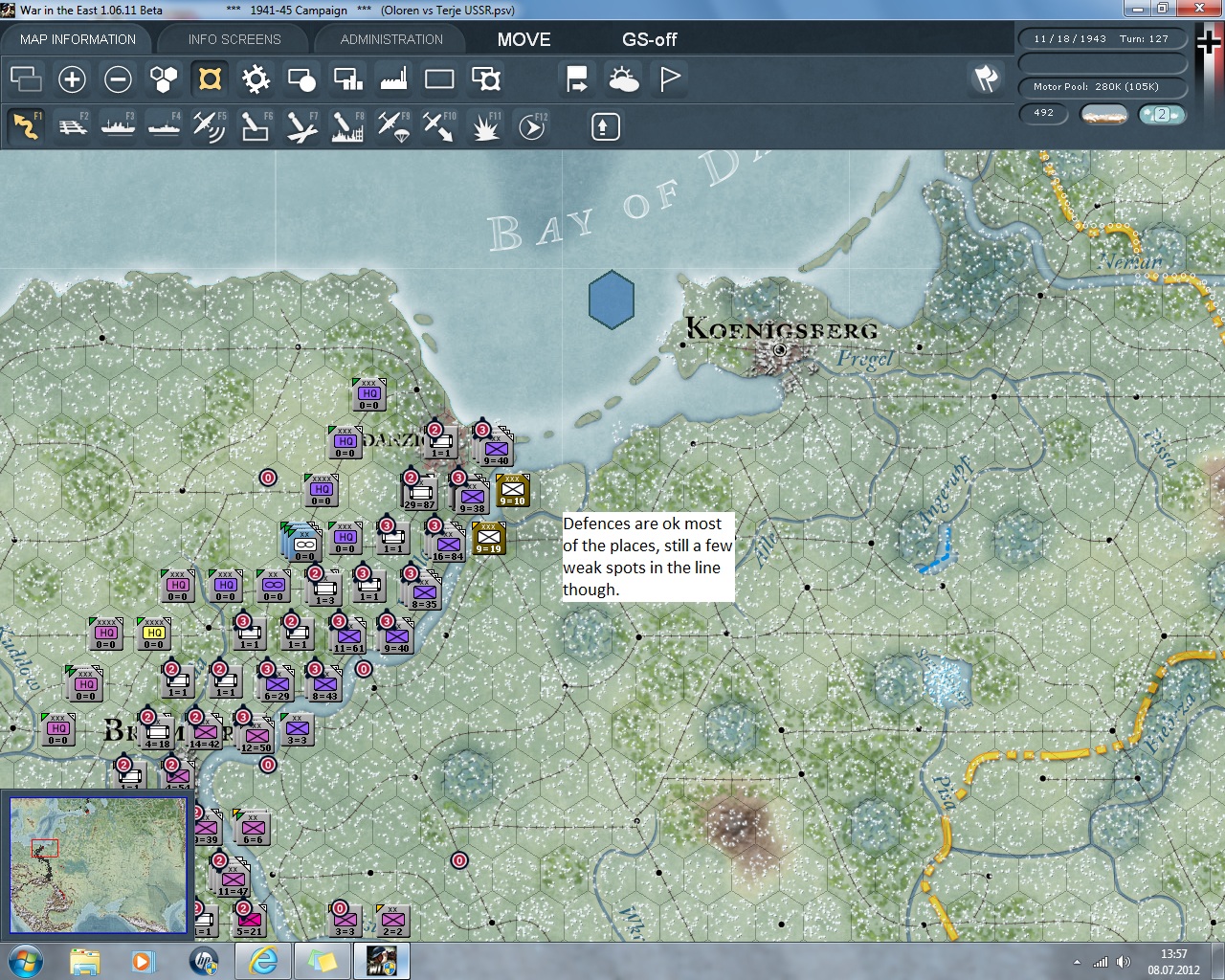
Task: Select F6 bomb unit mode icon
Action: pyautogui.click(x=256, y=125)
